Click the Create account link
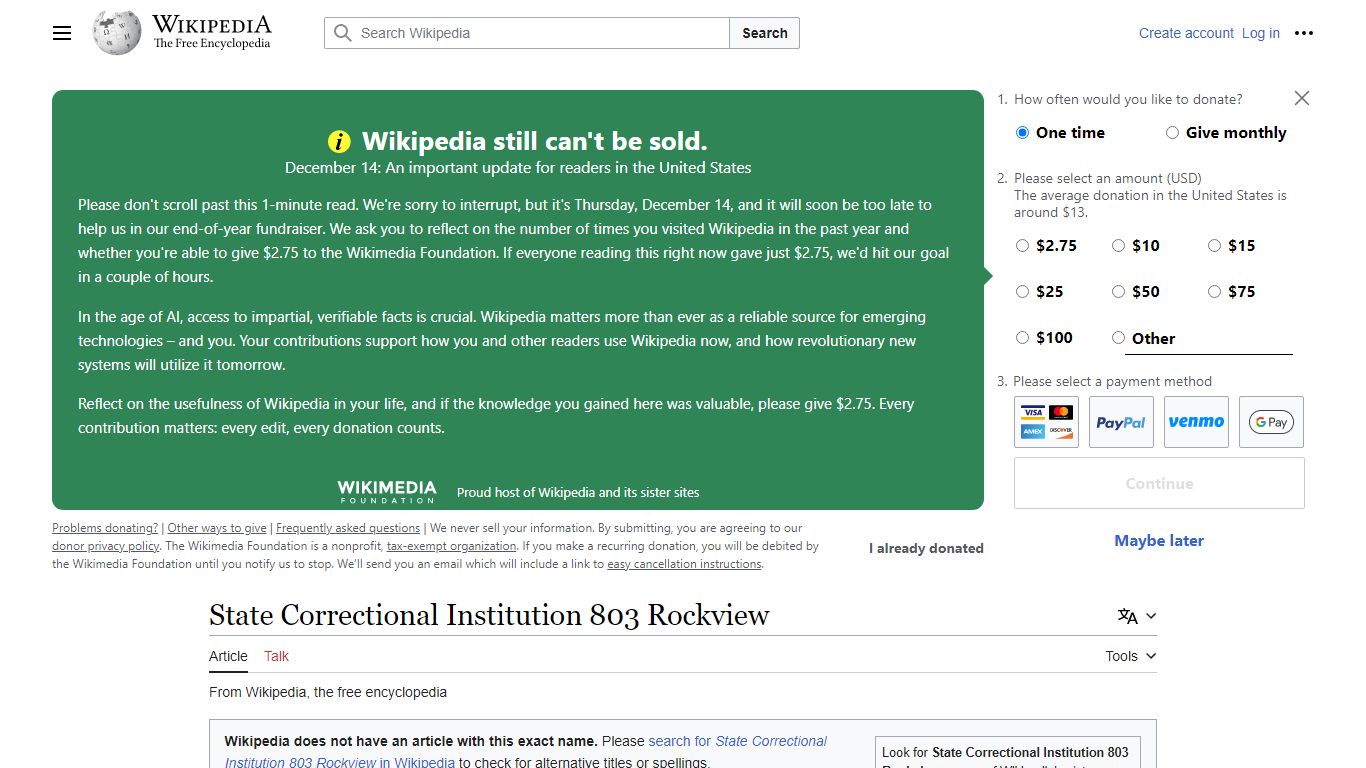Screen dimensions: 1366x768 pos(1186,33)
